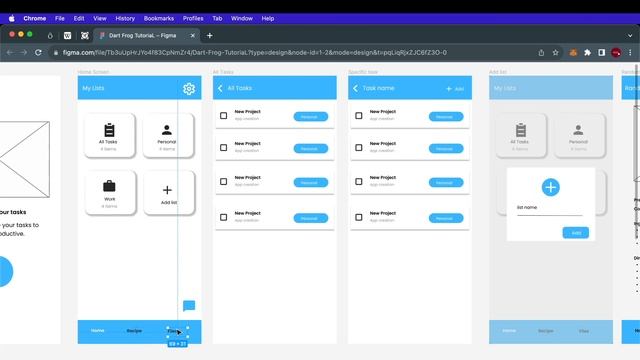
Task: Check second New Project checkbox in All Tasks frame
Action: [x=223, y=147]
